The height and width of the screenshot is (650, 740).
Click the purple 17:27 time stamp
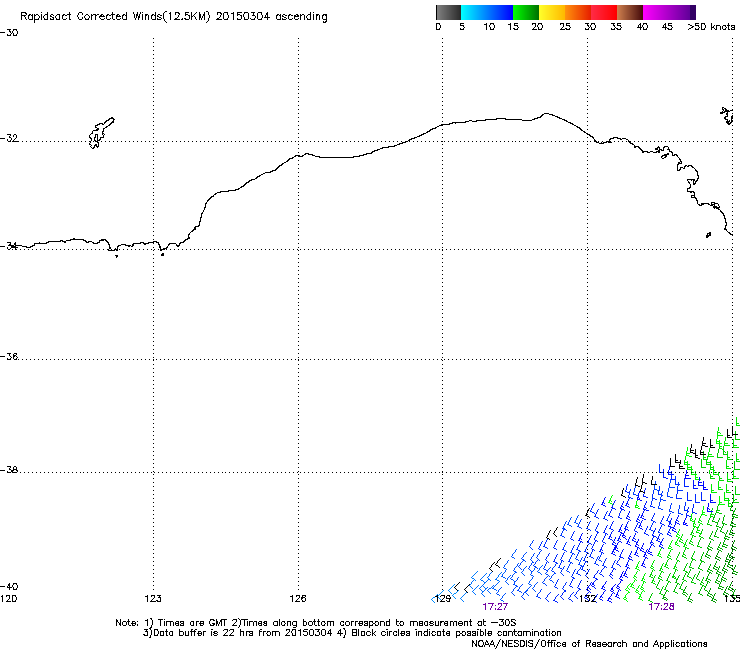point(495,607)
